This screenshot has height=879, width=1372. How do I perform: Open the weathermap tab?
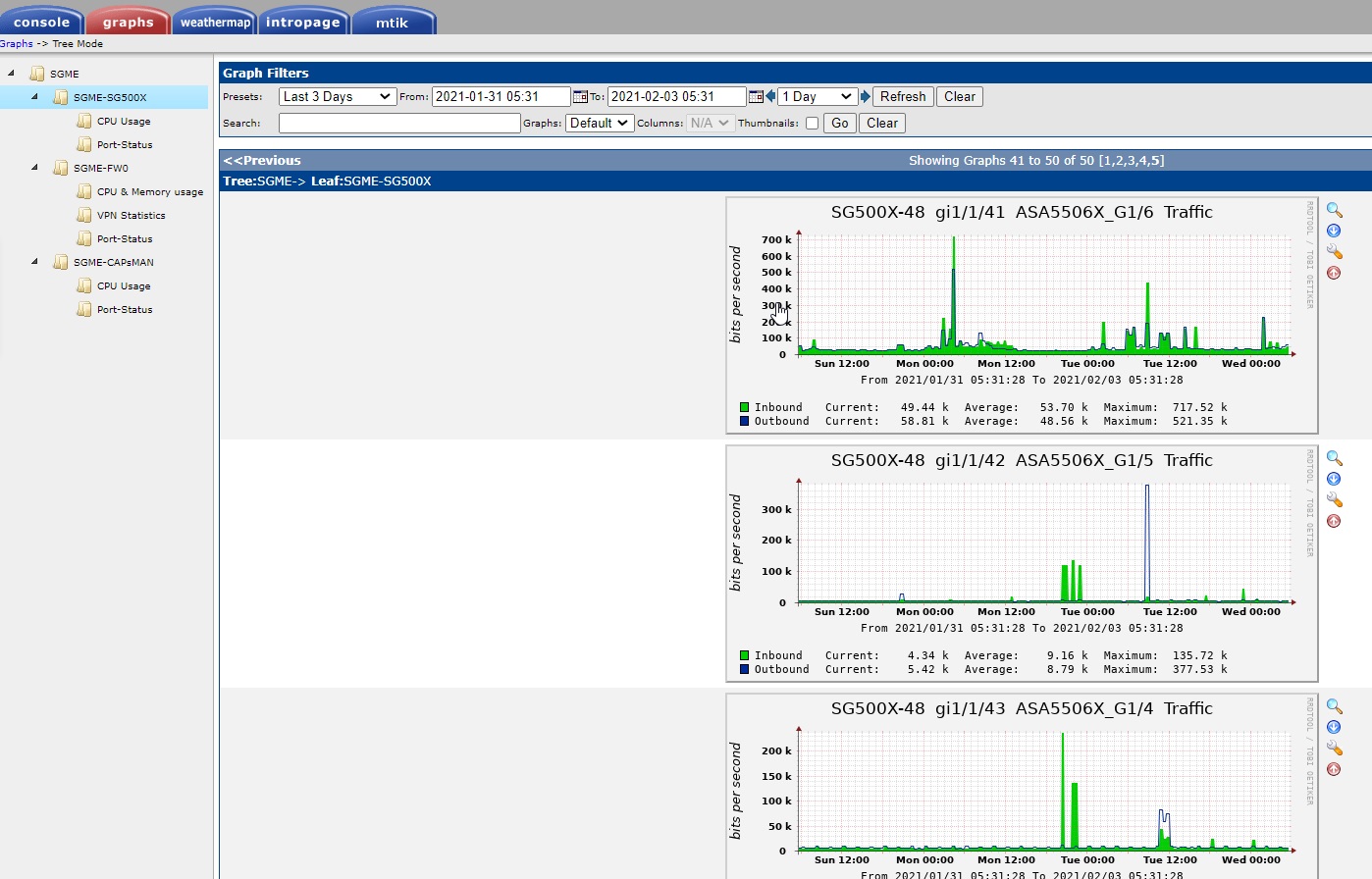215,22
